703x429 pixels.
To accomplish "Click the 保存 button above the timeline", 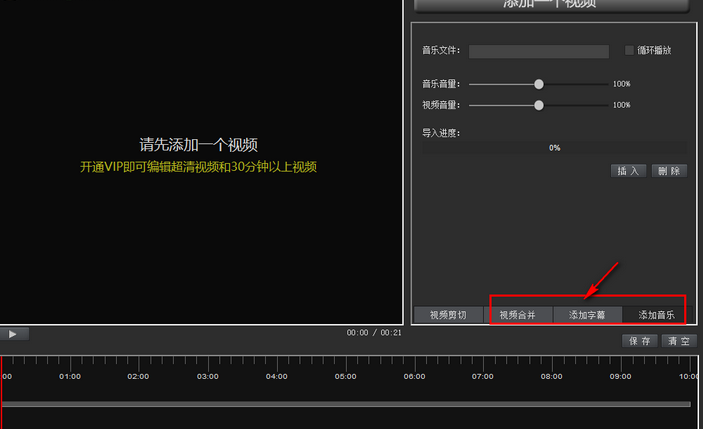I will 640,341.
